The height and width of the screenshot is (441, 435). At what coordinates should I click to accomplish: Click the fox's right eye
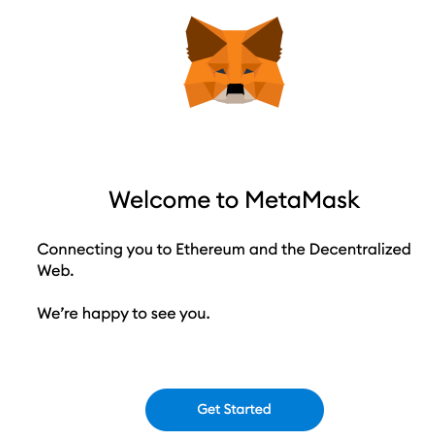click(x=249, y=71)
